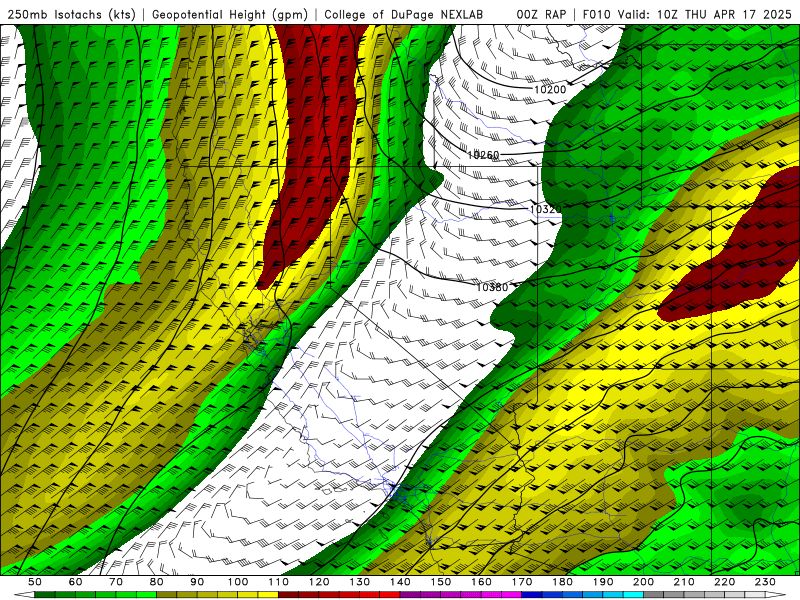The height and width of the screenshot is (600, 800).
Task: Click the 90 value on the color scale
Action: pyautogui.click(x=197, y=582)
